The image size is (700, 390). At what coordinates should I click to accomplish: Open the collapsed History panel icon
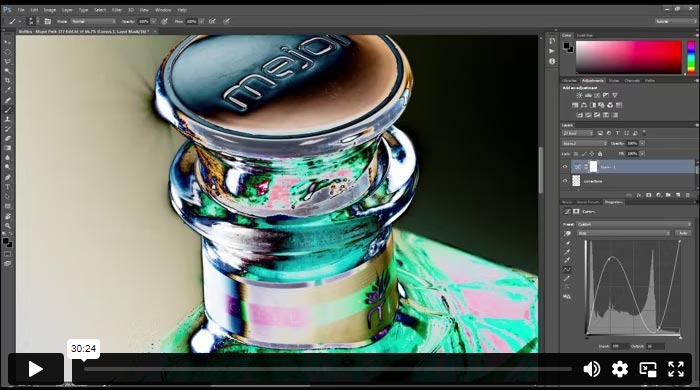552,41
